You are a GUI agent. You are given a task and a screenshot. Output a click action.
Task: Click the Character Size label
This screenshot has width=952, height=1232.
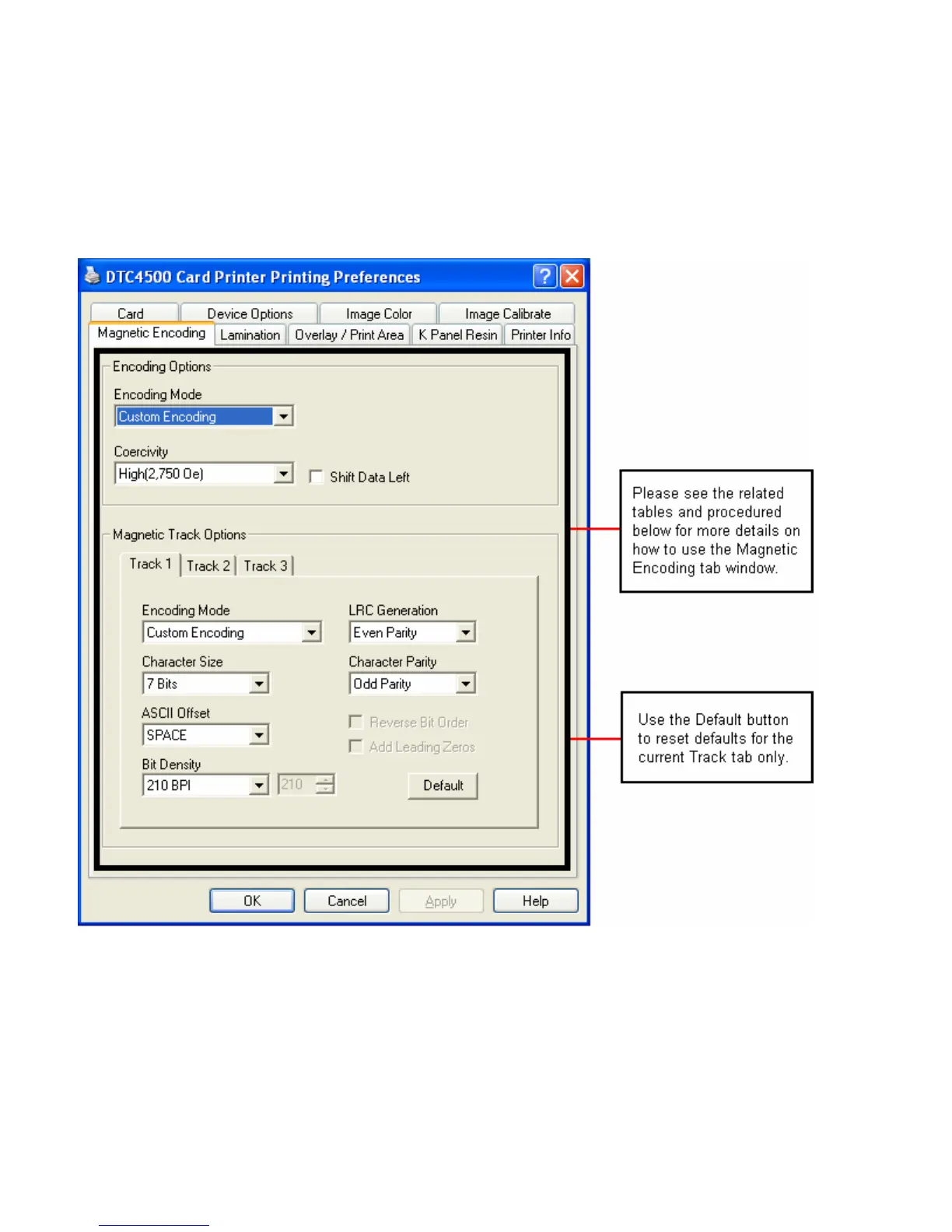point(182,662)
